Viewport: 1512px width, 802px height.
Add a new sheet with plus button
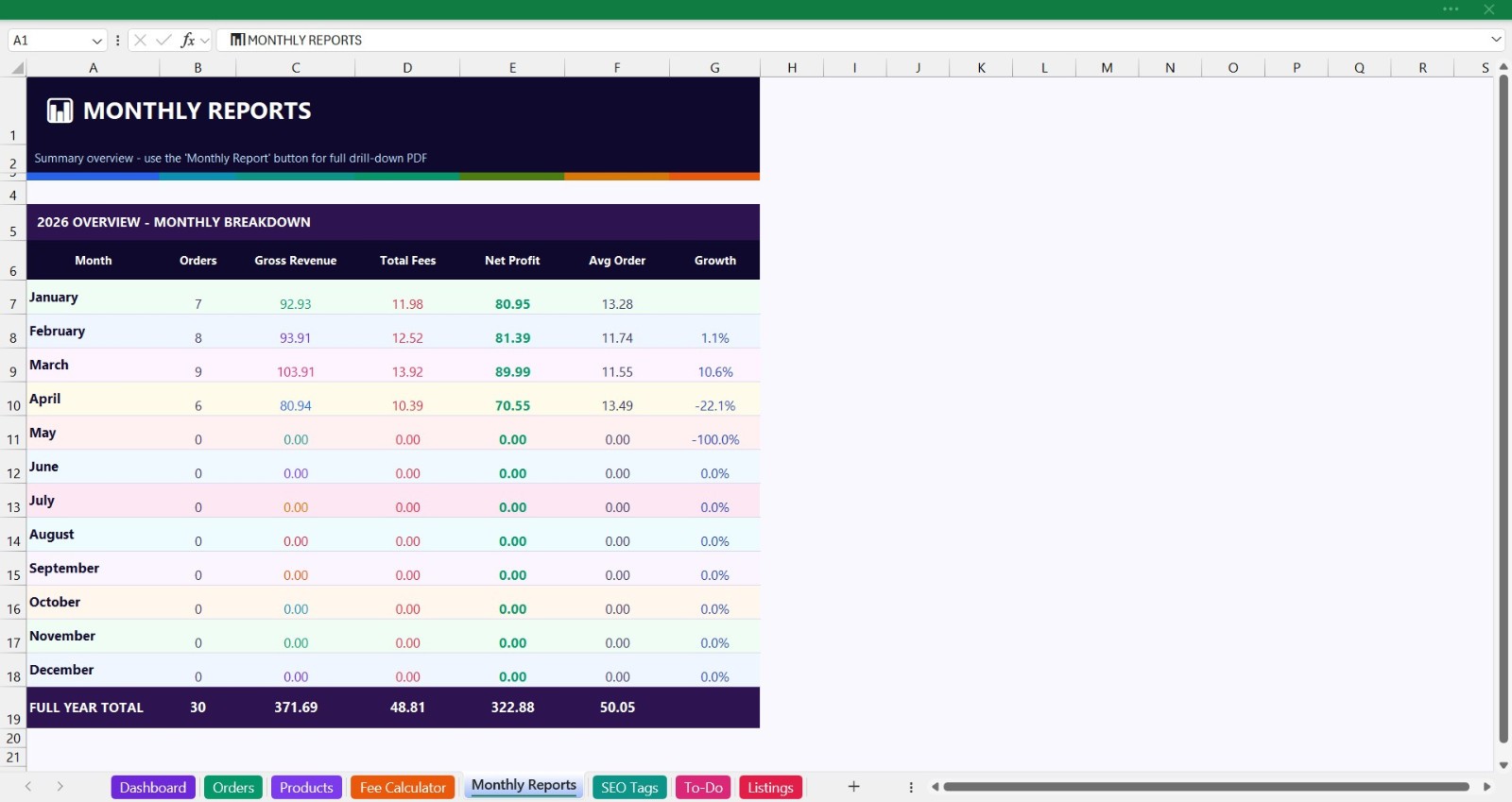pyautogui.click(x=853, y=787)
